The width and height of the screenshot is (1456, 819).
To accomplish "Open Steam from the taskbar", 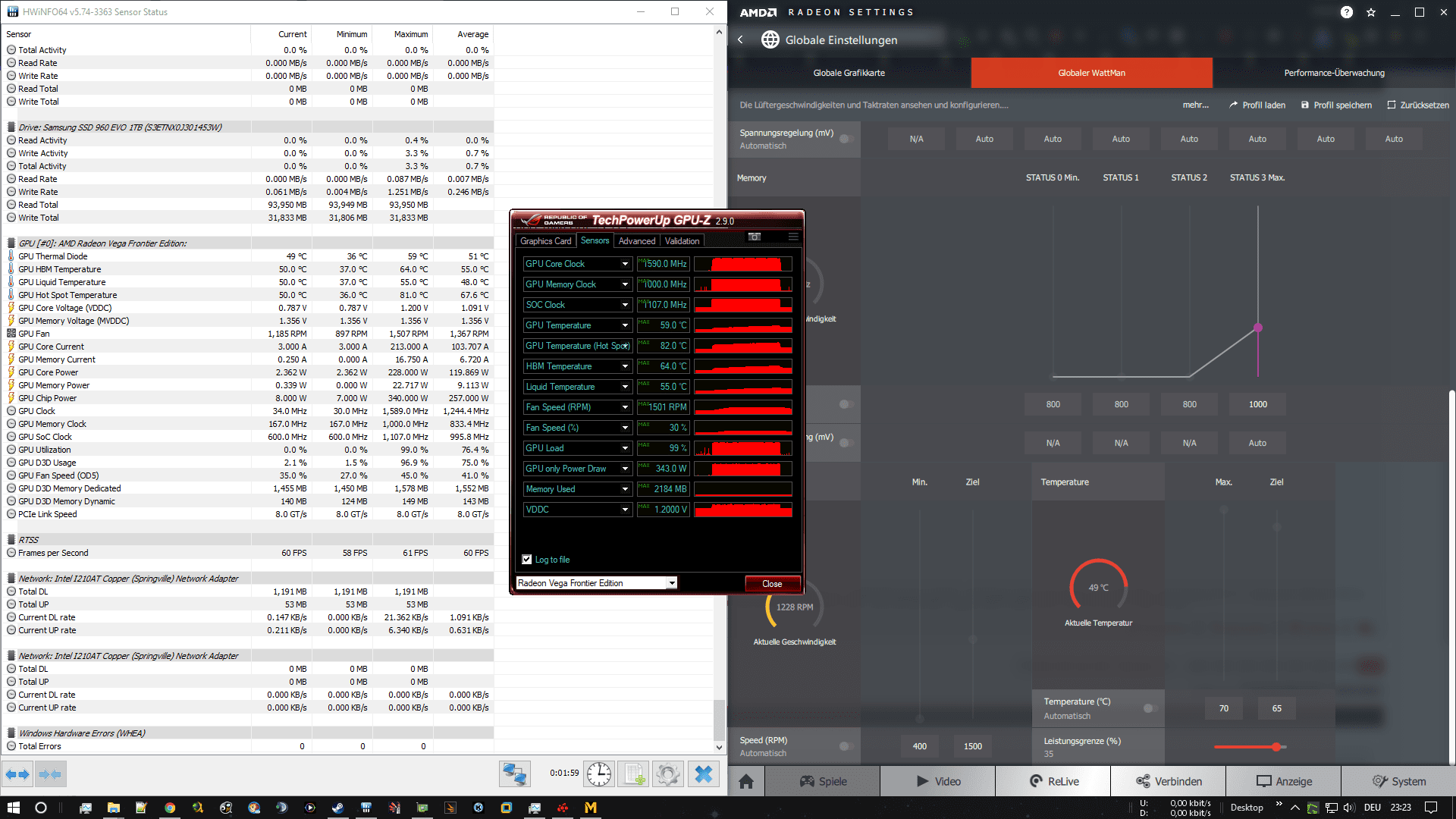I will click(x=337, y=808).
